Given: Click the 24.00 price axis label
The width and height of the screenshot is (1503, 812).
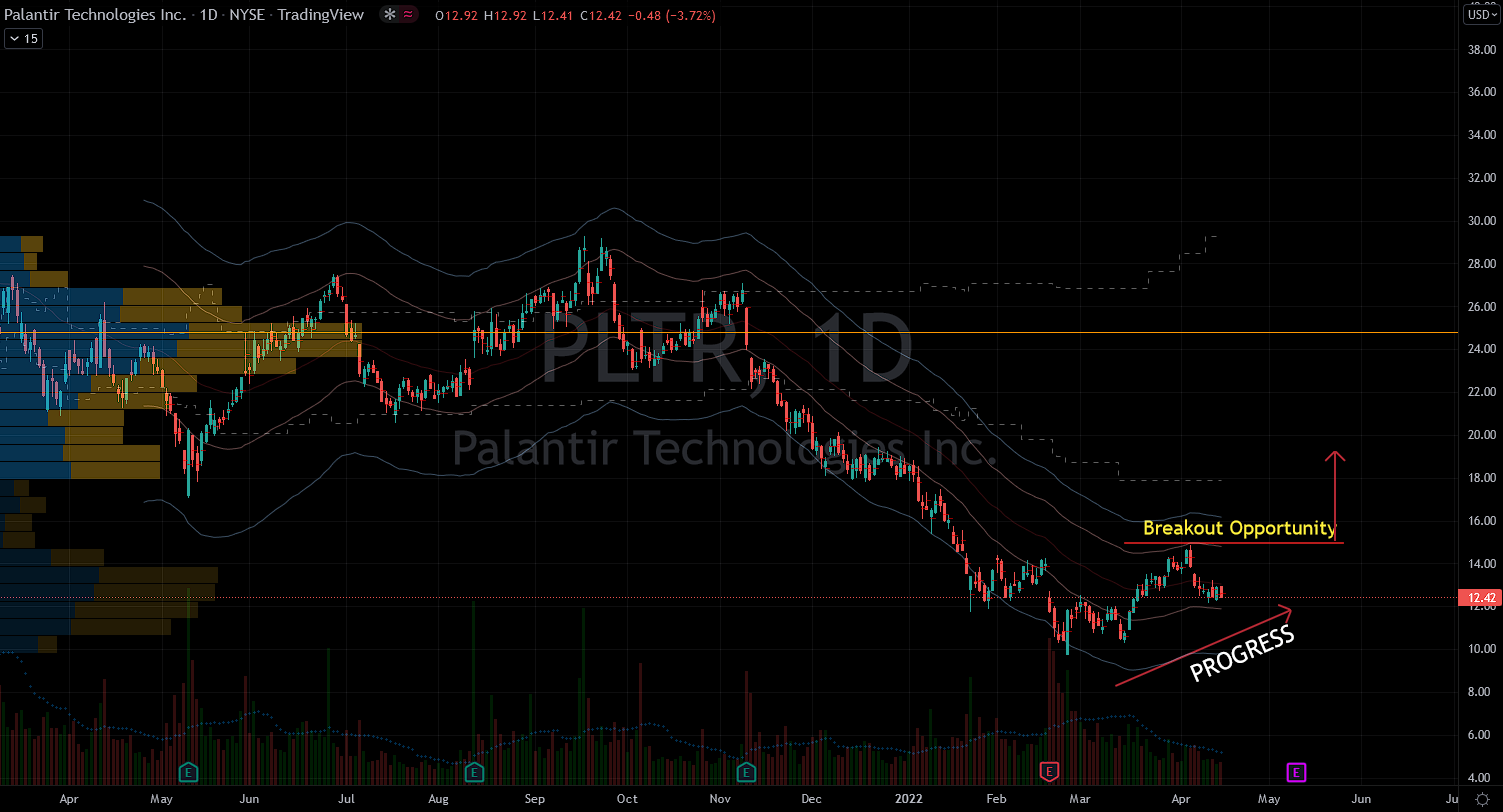Looking at the screenshot, I should (1481, 349).
